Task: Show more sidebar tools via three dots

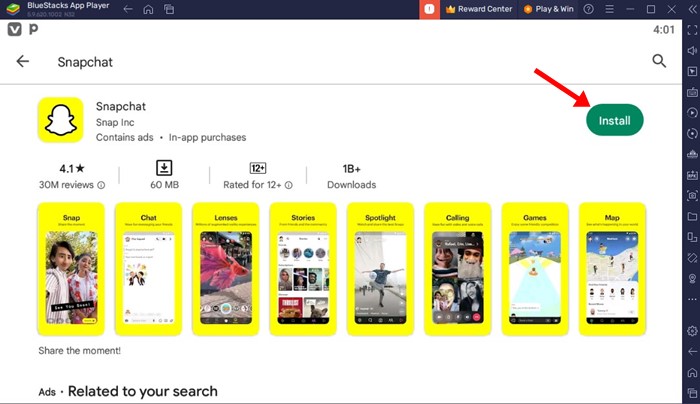Action: tap(692, 299)
